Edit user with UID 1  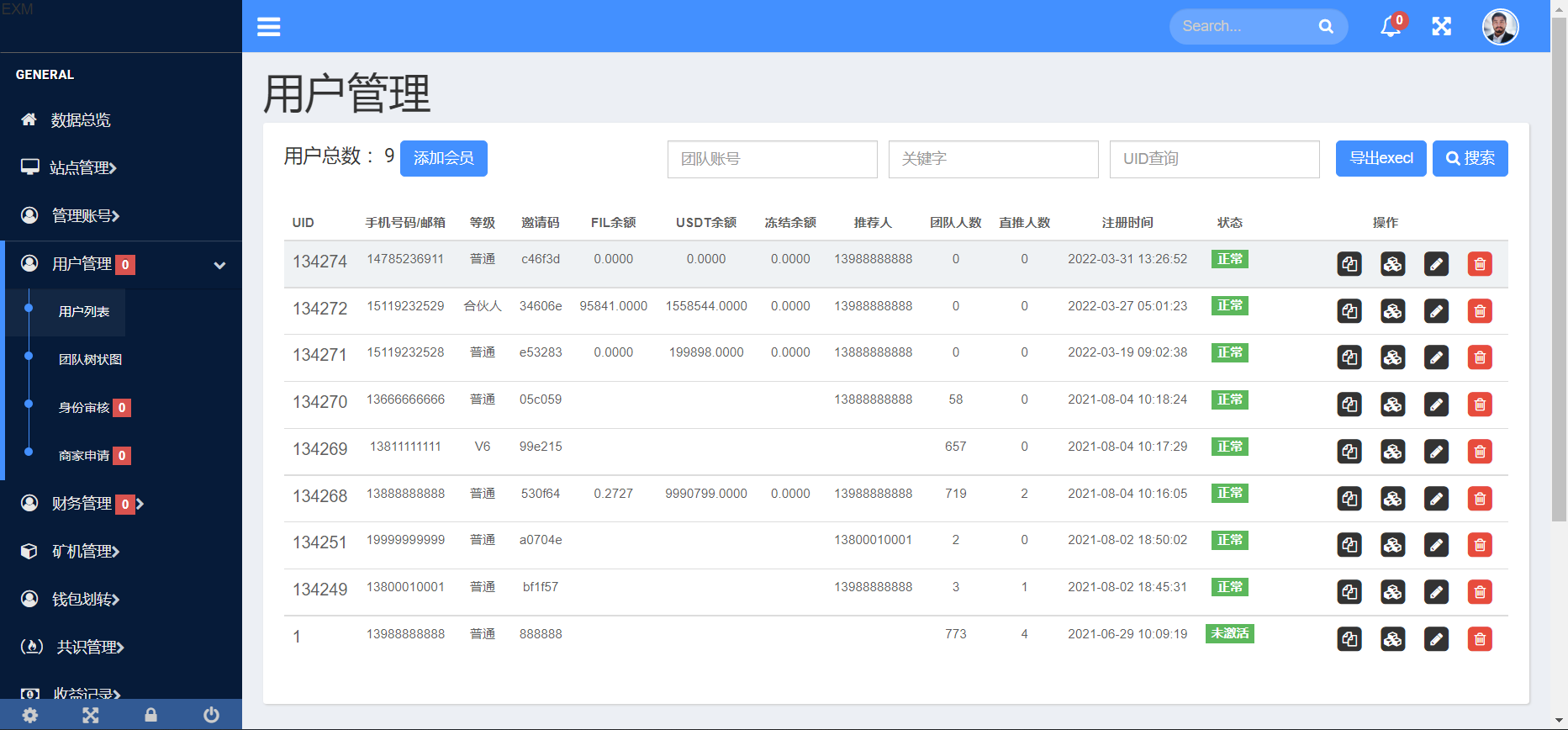pos(1437,639)
